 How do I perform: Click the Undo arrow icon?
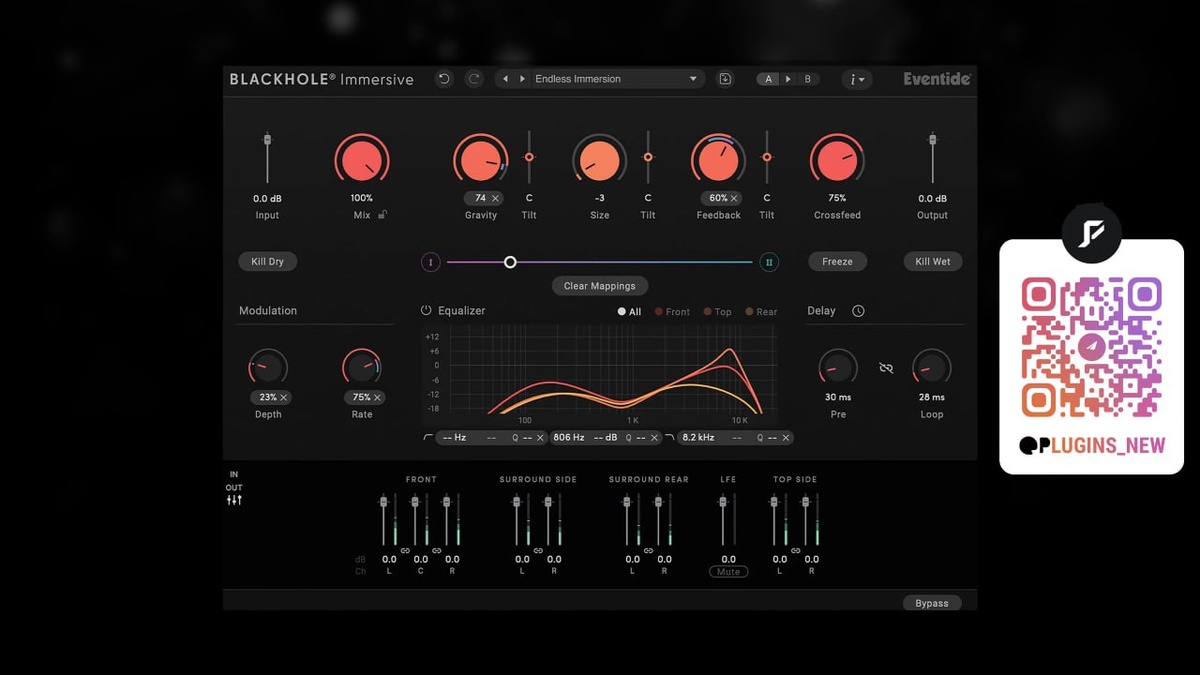(445, 79)
